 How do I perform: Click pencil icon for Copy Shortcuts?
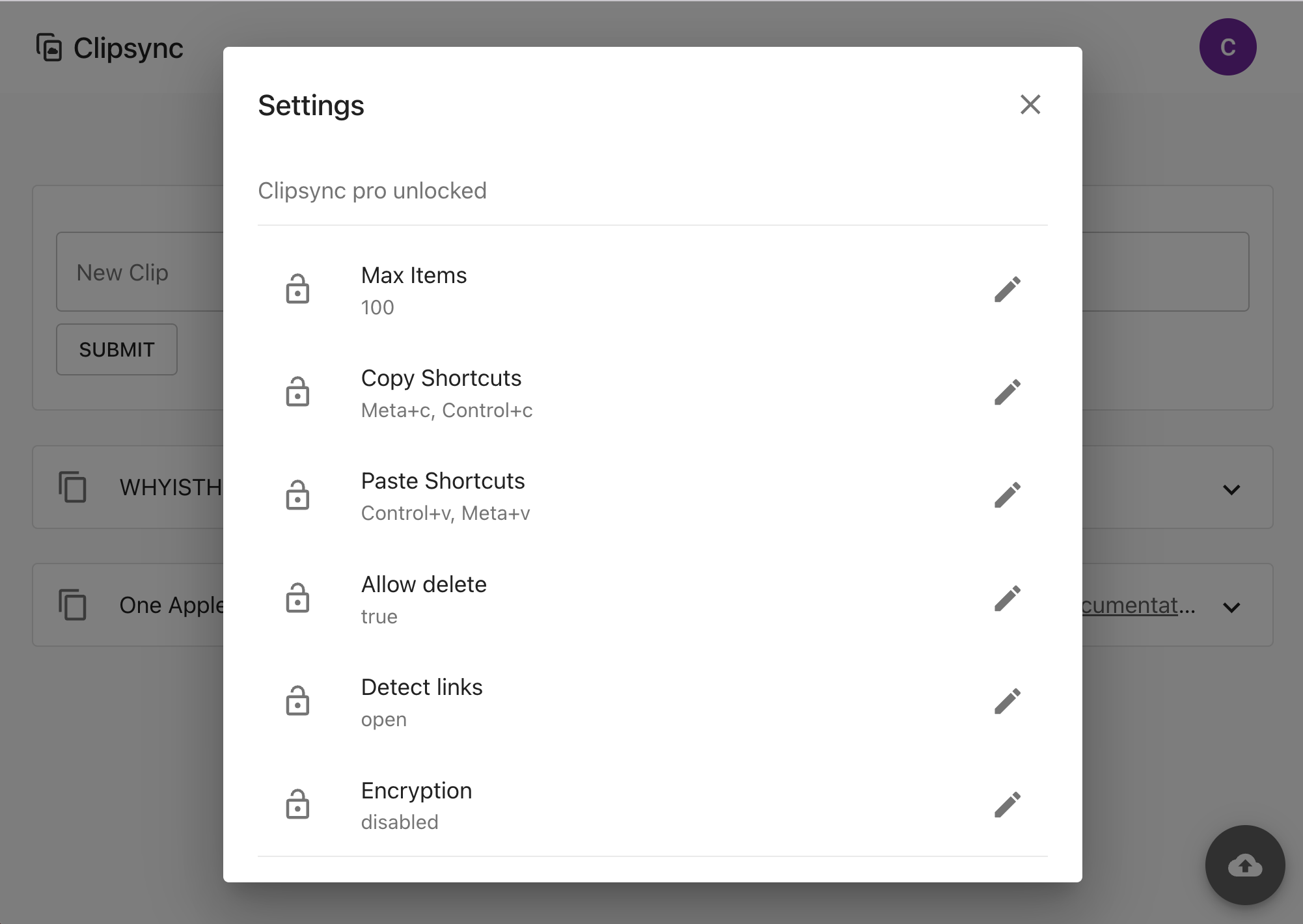click(x=1007, y=392)
